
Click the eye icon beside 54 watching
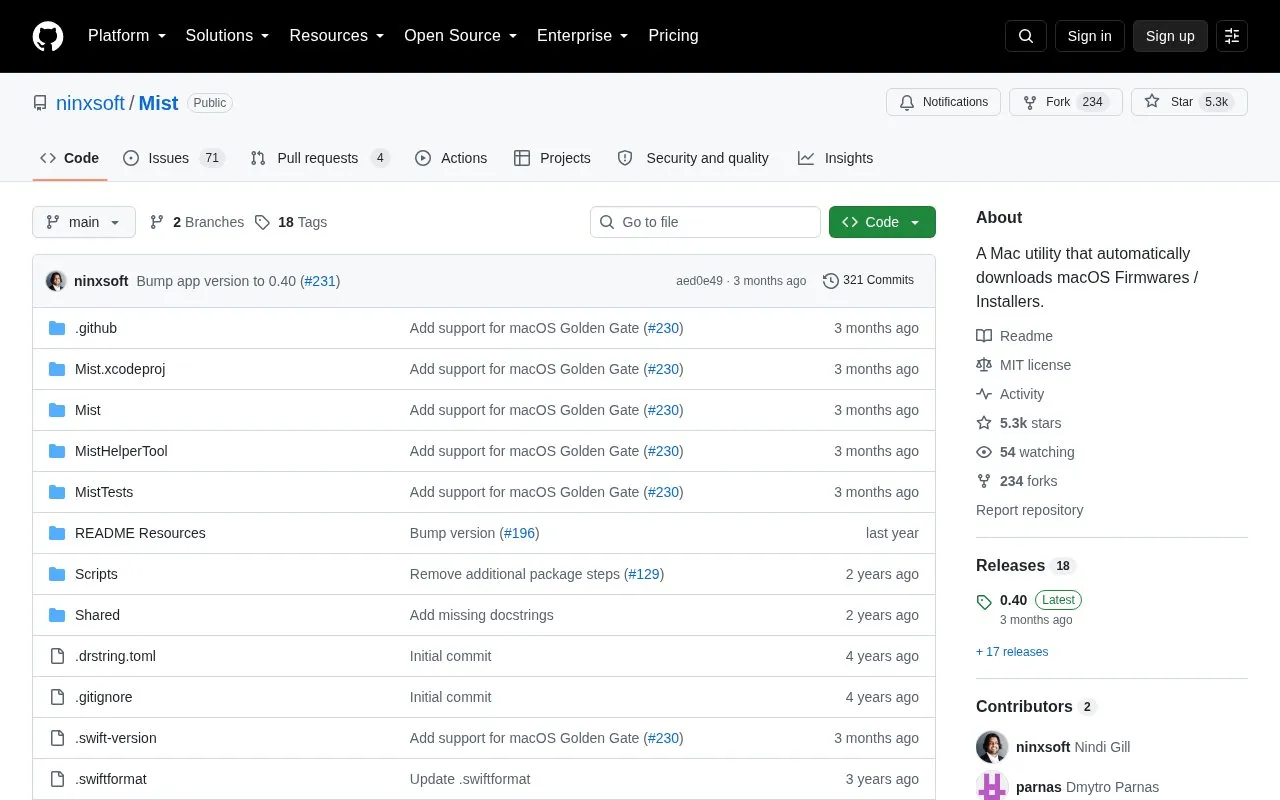coord(984,452)
